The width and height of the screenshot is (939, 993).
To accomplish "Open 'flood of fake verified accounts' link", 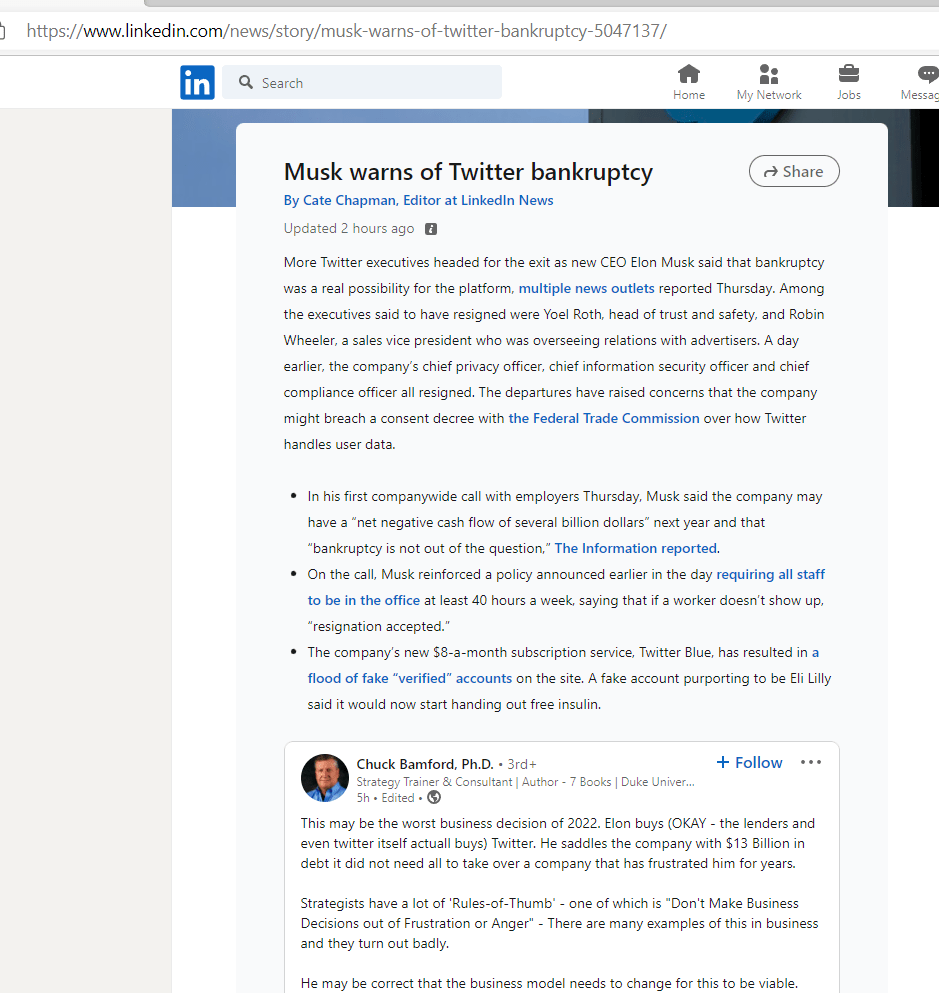I will [410, 679].
